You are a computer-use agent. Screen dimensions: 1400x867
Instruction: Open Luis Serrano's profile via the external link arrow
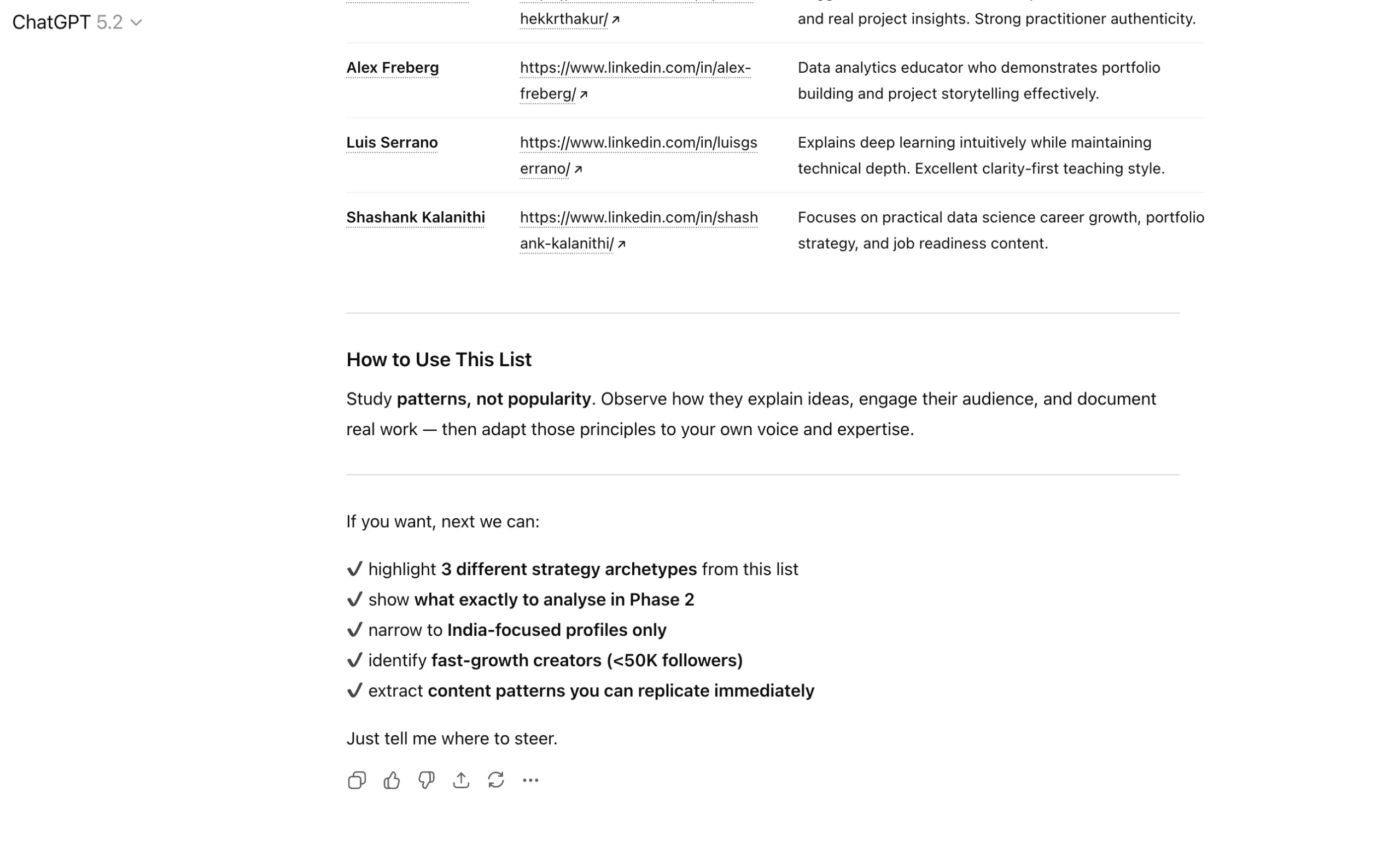(x=578, y=169)
